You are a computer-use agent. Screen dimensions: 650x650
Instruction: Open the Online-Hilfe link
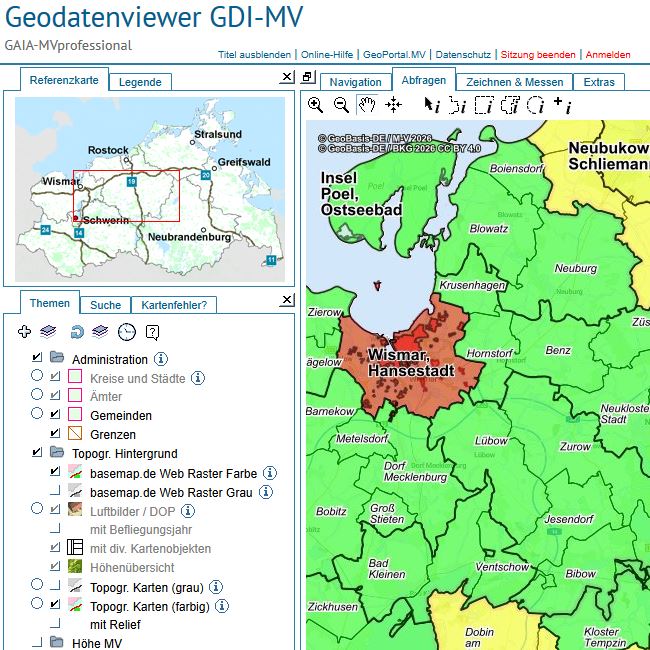tap(327, 55)
